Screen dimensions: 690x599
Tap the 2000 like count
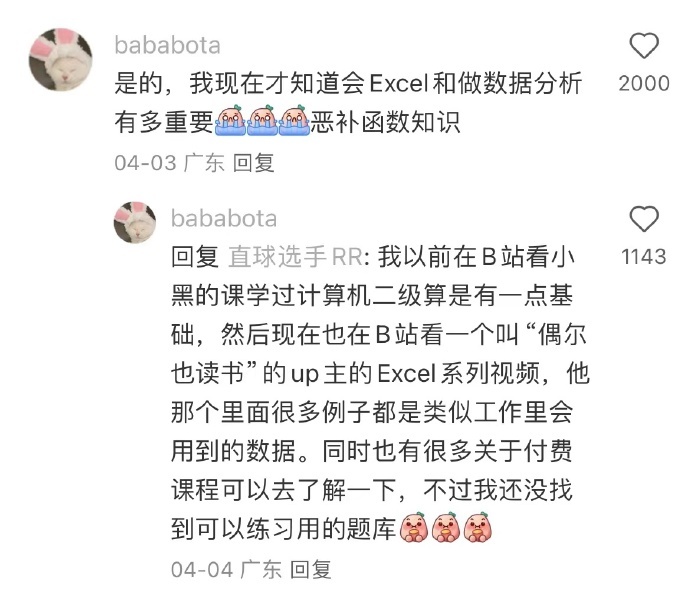644,83
